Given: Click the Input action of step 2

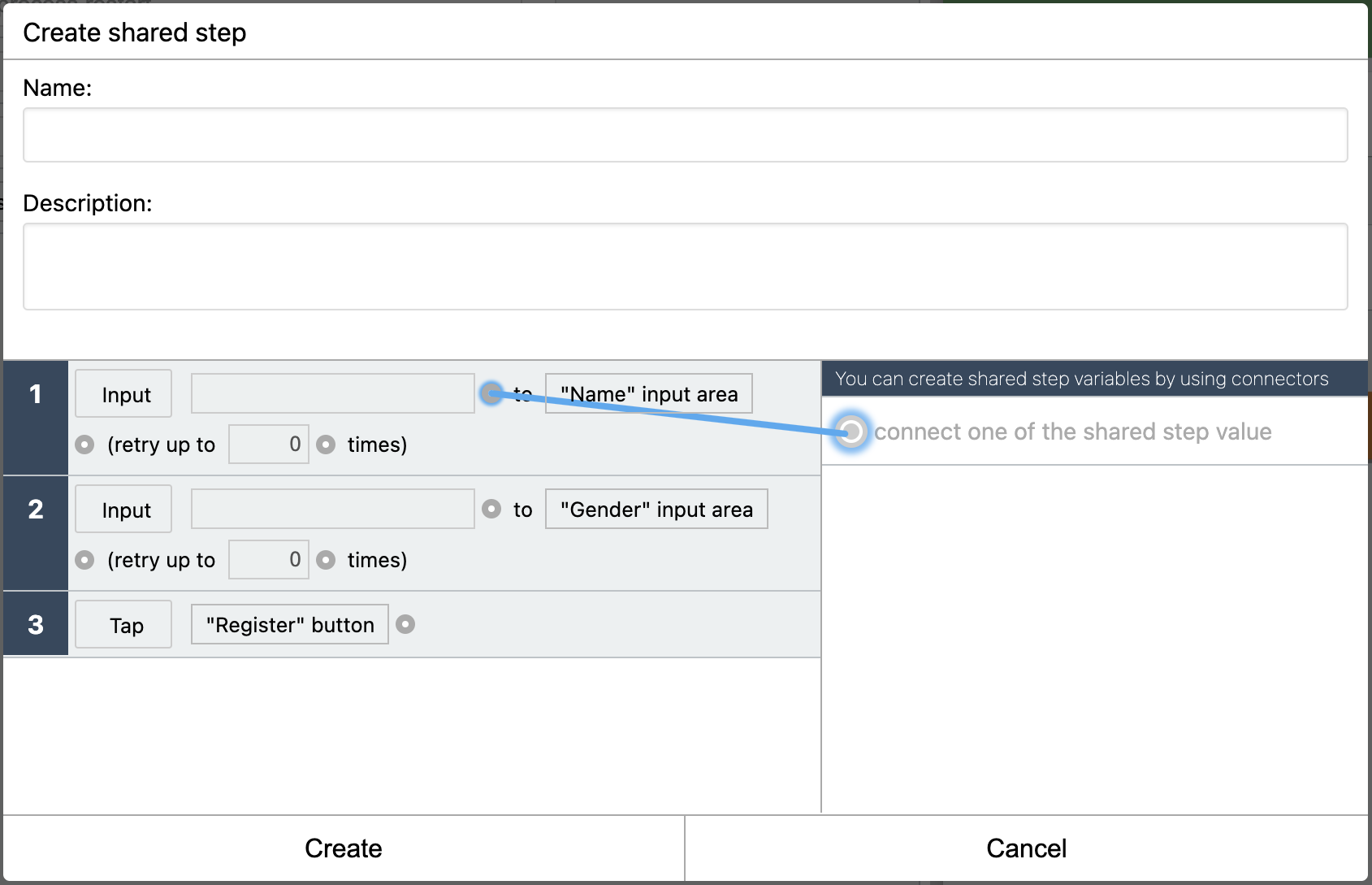Looking at the screenshot, I should coord(123,509).
